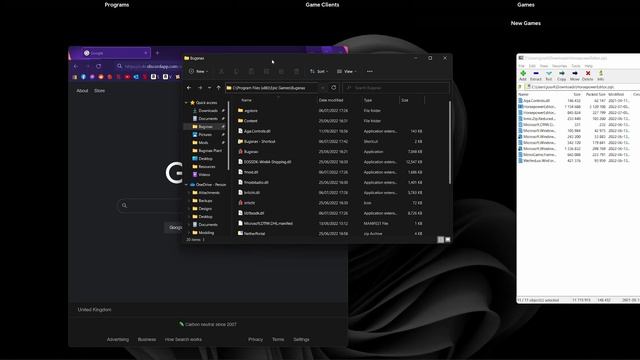This screenshot has height=360, width=640.
Task: Open the Sort dropdown in File Explorer
Action: 319,71
